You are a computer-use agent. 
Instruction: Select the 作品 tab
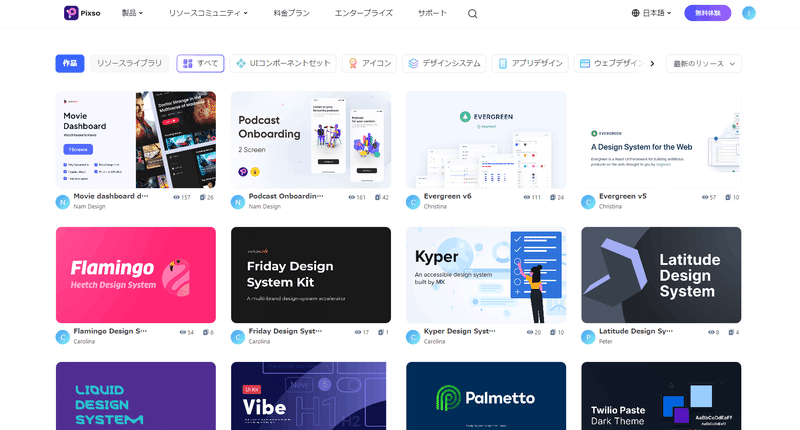70,63
